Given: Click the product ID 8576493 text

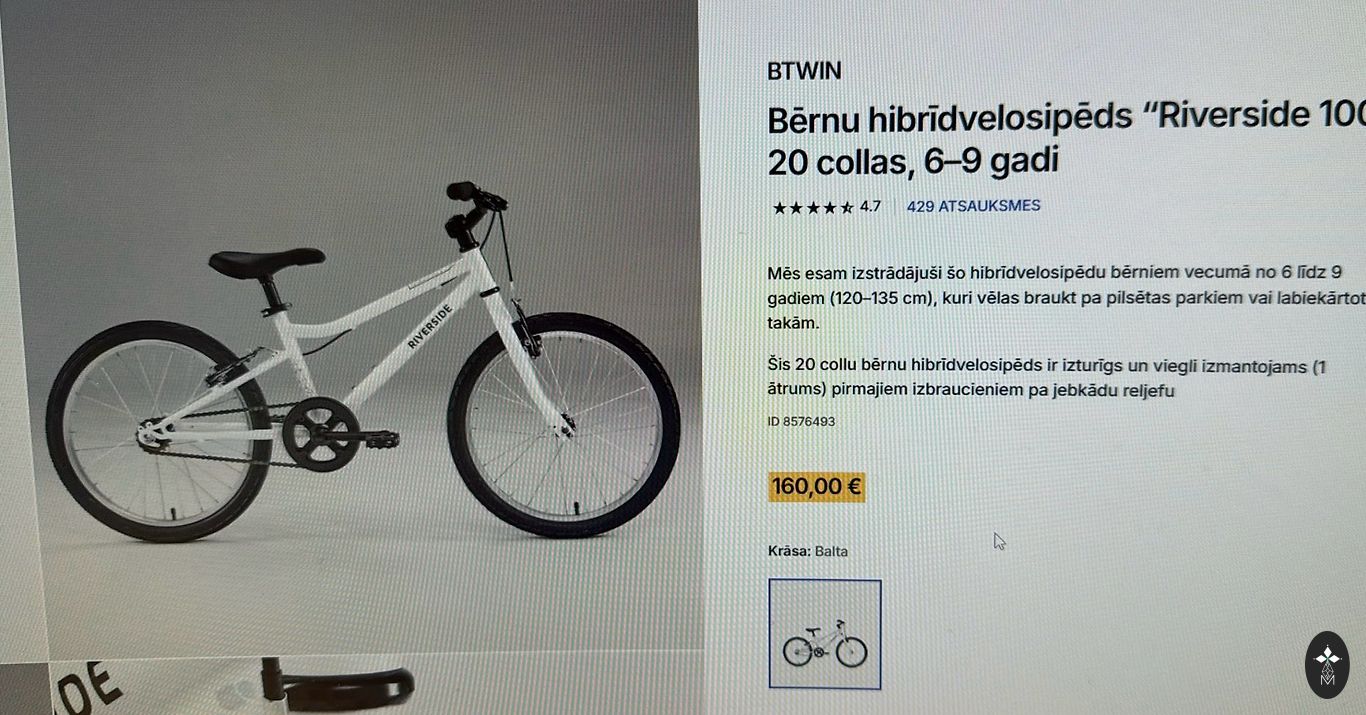Looking at the screenshot, I should [801, 421].
